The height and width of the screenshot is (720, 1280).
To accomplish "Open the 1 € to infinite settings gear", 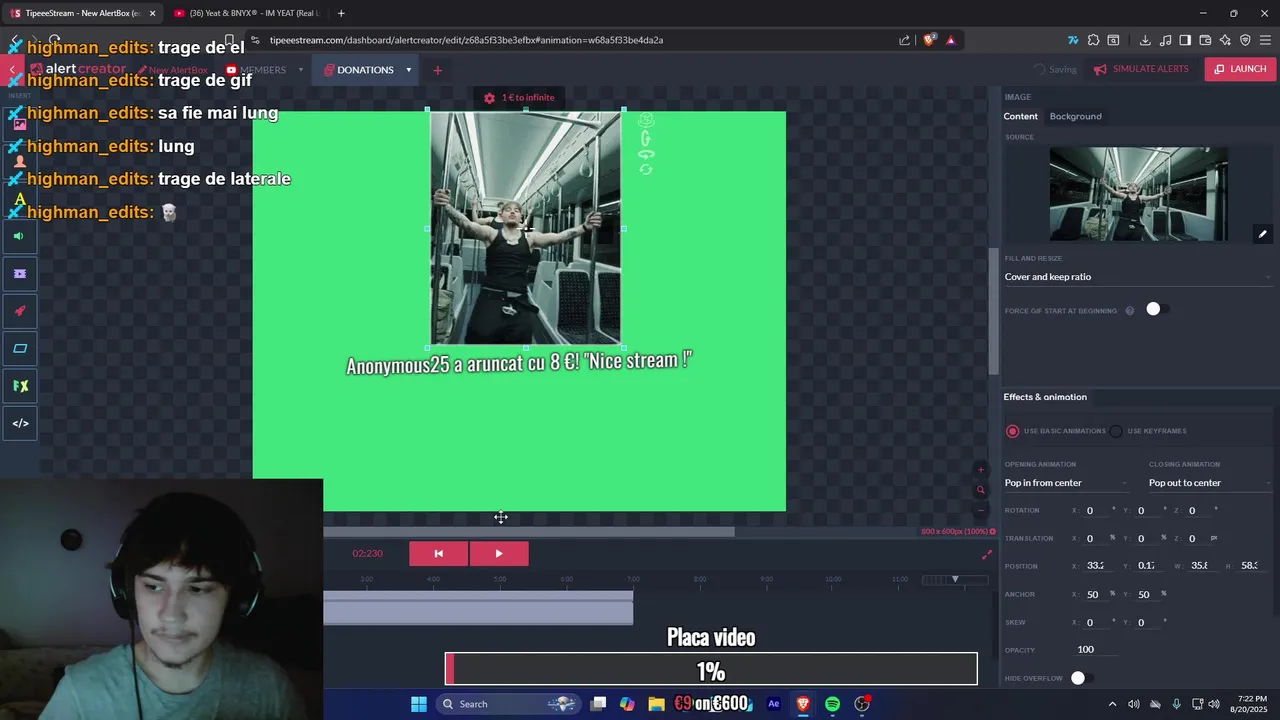I will coord(489,98).
